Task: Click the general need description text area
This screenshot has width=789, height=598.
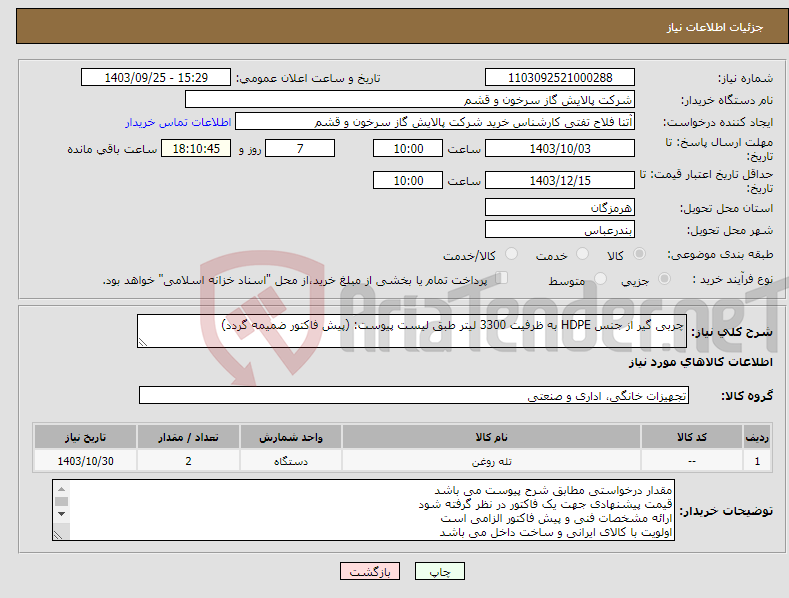Action: (412, 331)
